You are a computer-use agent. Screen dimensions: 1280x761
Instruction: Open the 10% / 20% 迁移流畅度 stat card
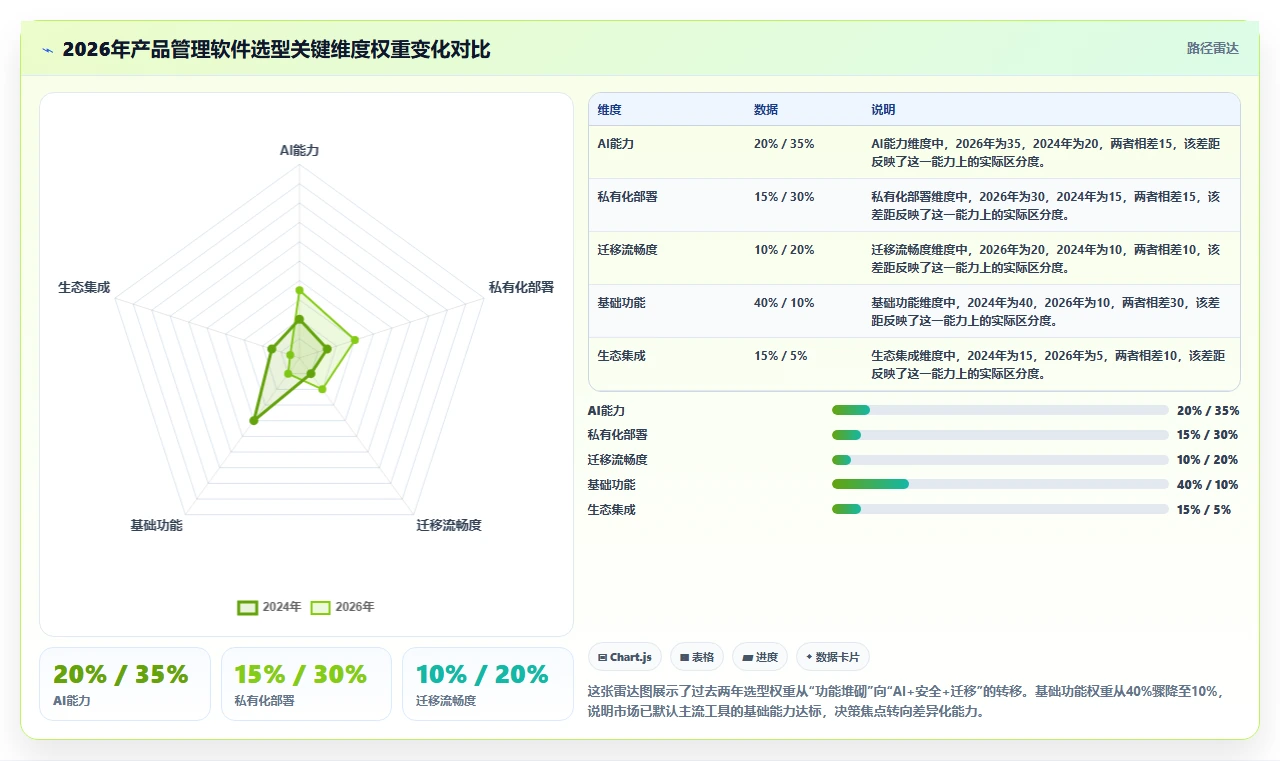(488, 684)
